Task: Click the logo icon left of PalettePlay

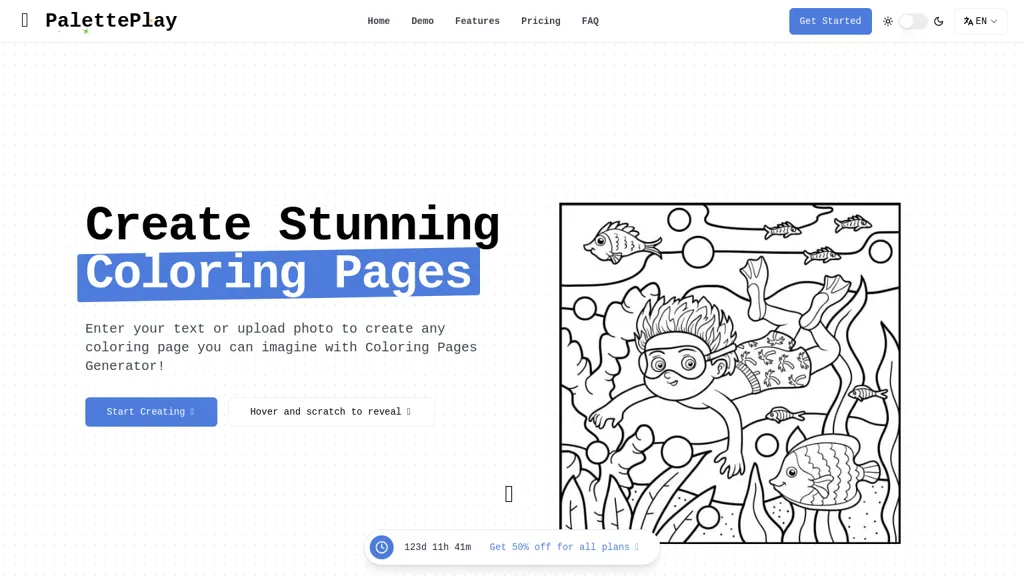Action: coord(25,21)
